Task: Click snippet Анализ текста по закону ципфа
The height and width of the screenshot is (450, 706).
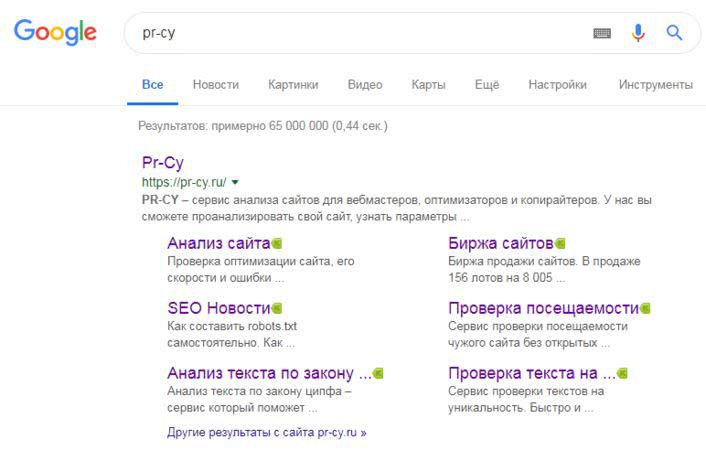Action: coord(259,400)
